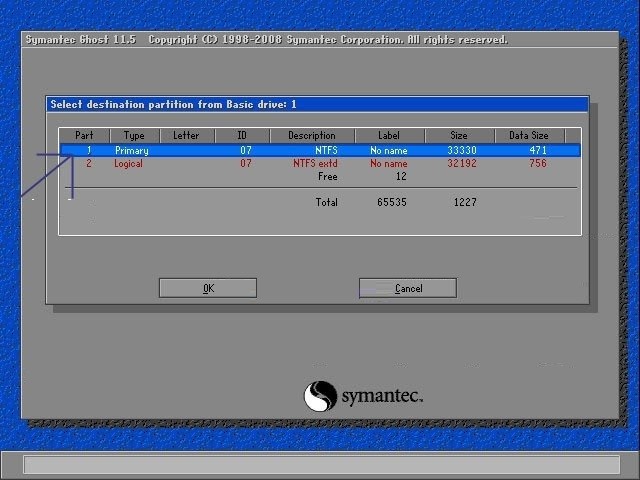Click the dialog title 'Select destination partition'
The height and width of the screenshot is (480, 640).
[x=173, y=104]
